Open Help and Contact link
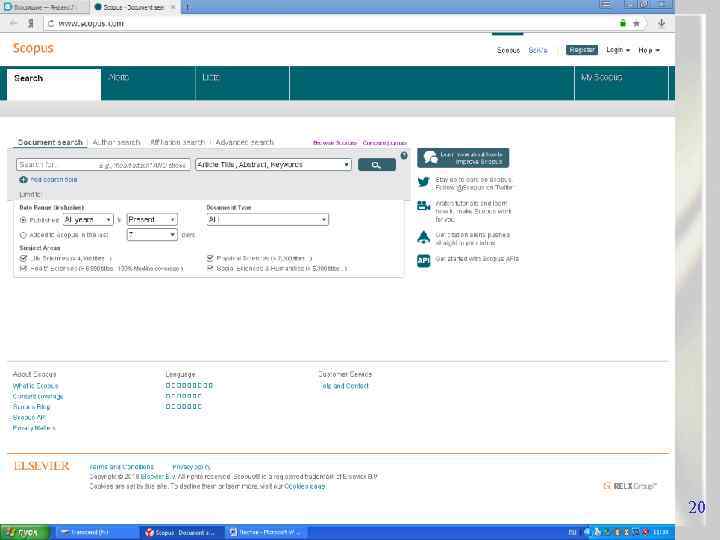Screen dimensions: 720x540 coord(345,386)
